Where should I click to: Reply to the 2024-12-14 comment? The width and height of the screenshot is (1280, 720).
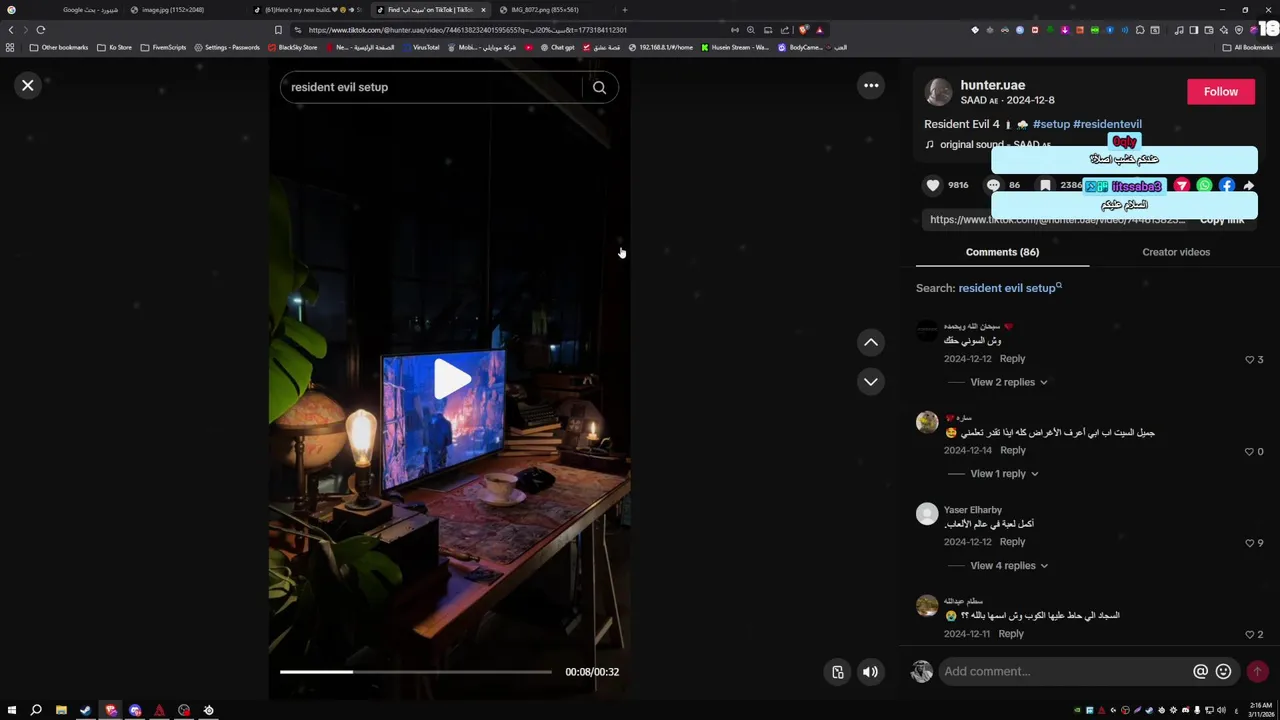[1012, 451]
